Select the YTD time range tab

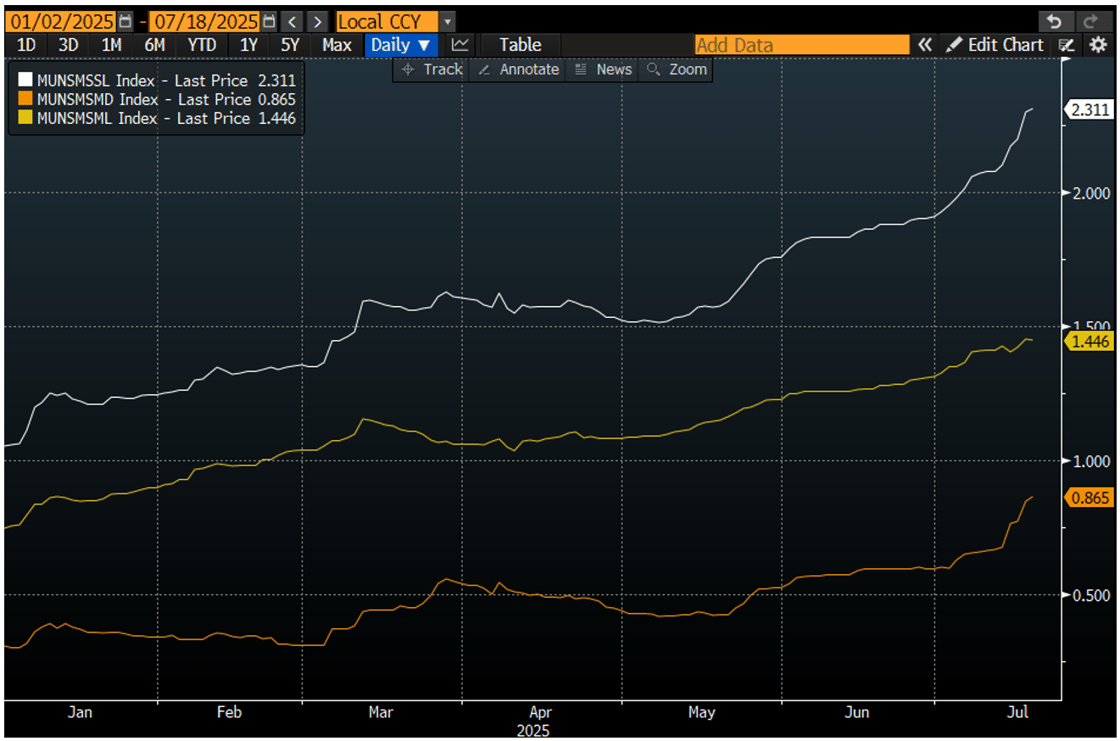pyautogui.click(x=202, y=45)
